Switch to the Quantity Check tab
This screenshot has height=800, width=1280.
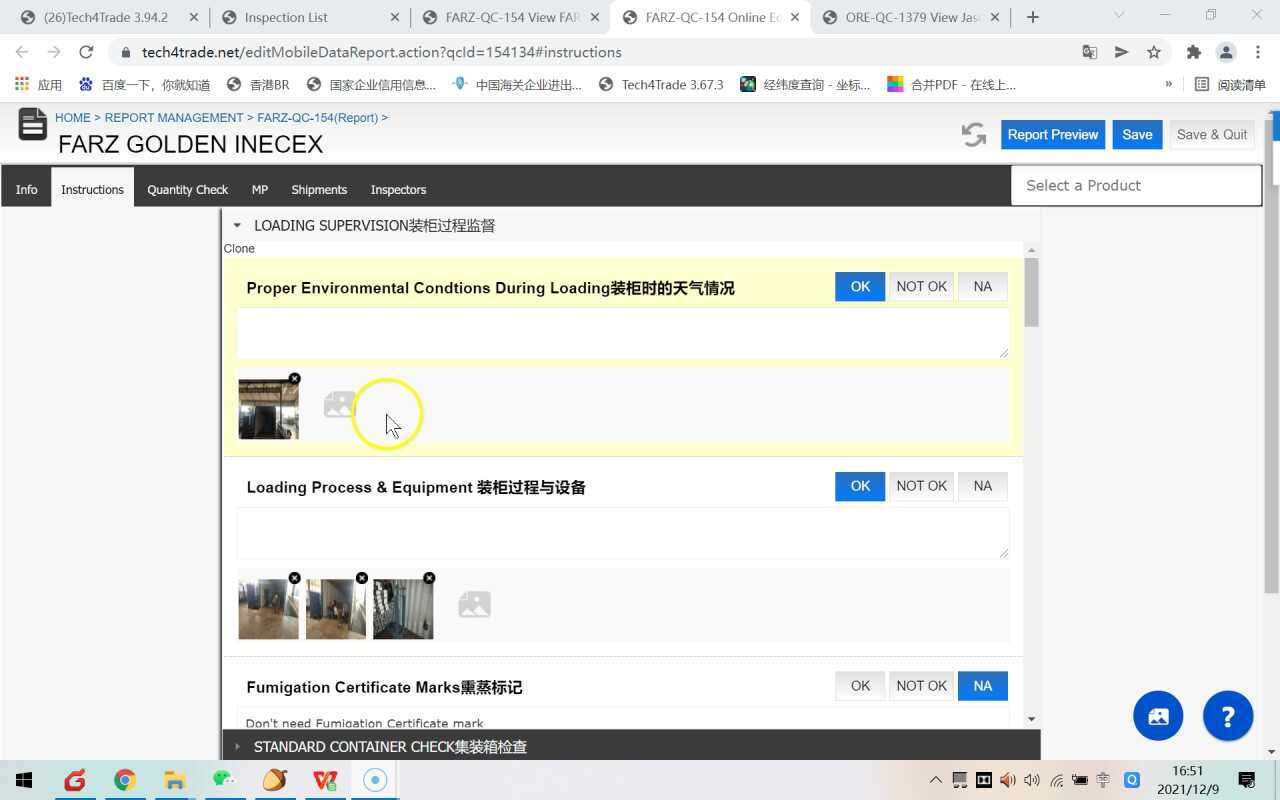187,189
